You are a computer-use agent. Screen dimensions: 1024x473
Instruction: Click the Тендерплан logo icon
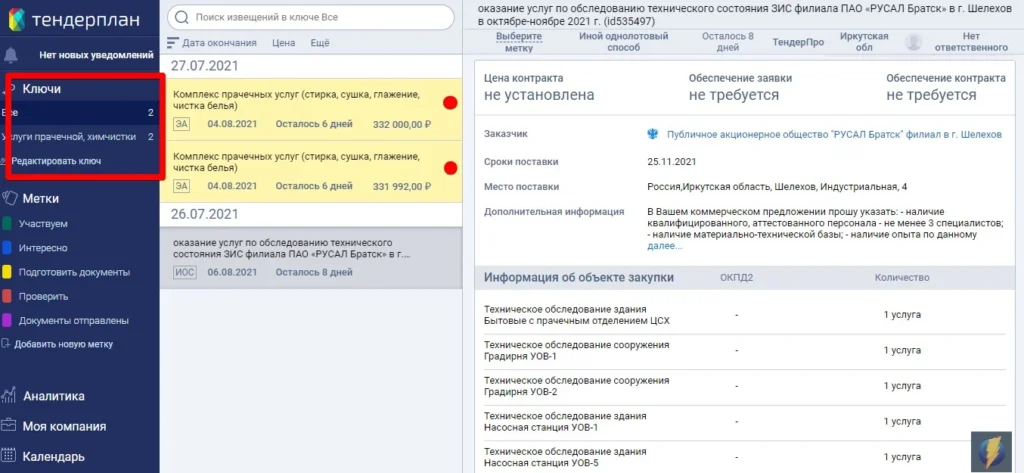pyautogui.click(x=18, y=20)
